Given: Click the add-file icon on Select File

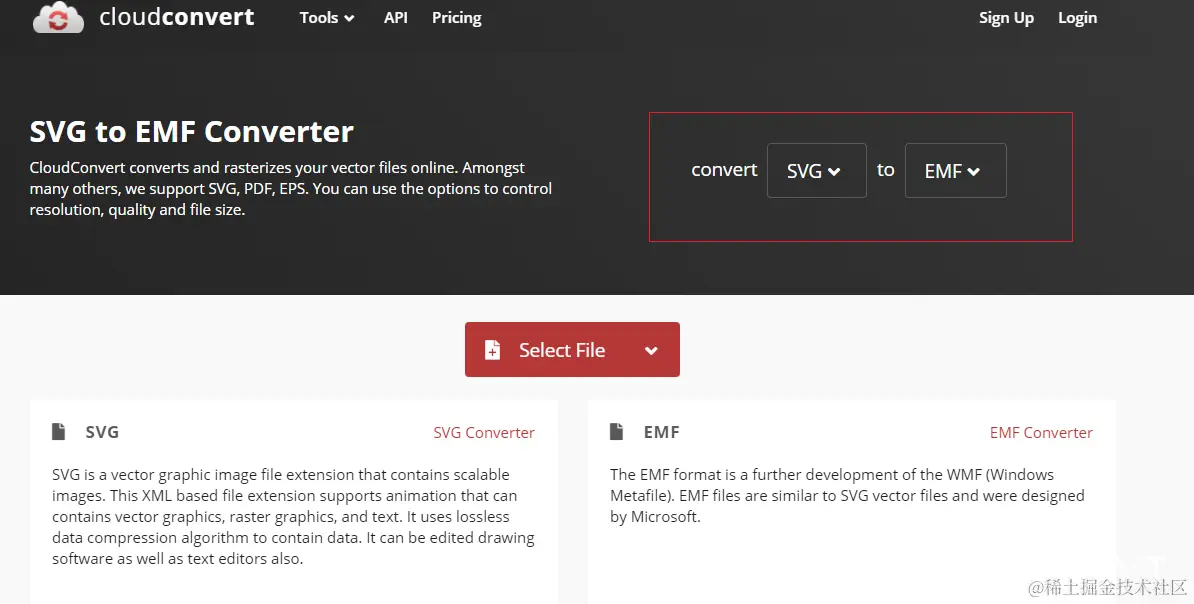Looking at the screenshot, I should point(493,350).
